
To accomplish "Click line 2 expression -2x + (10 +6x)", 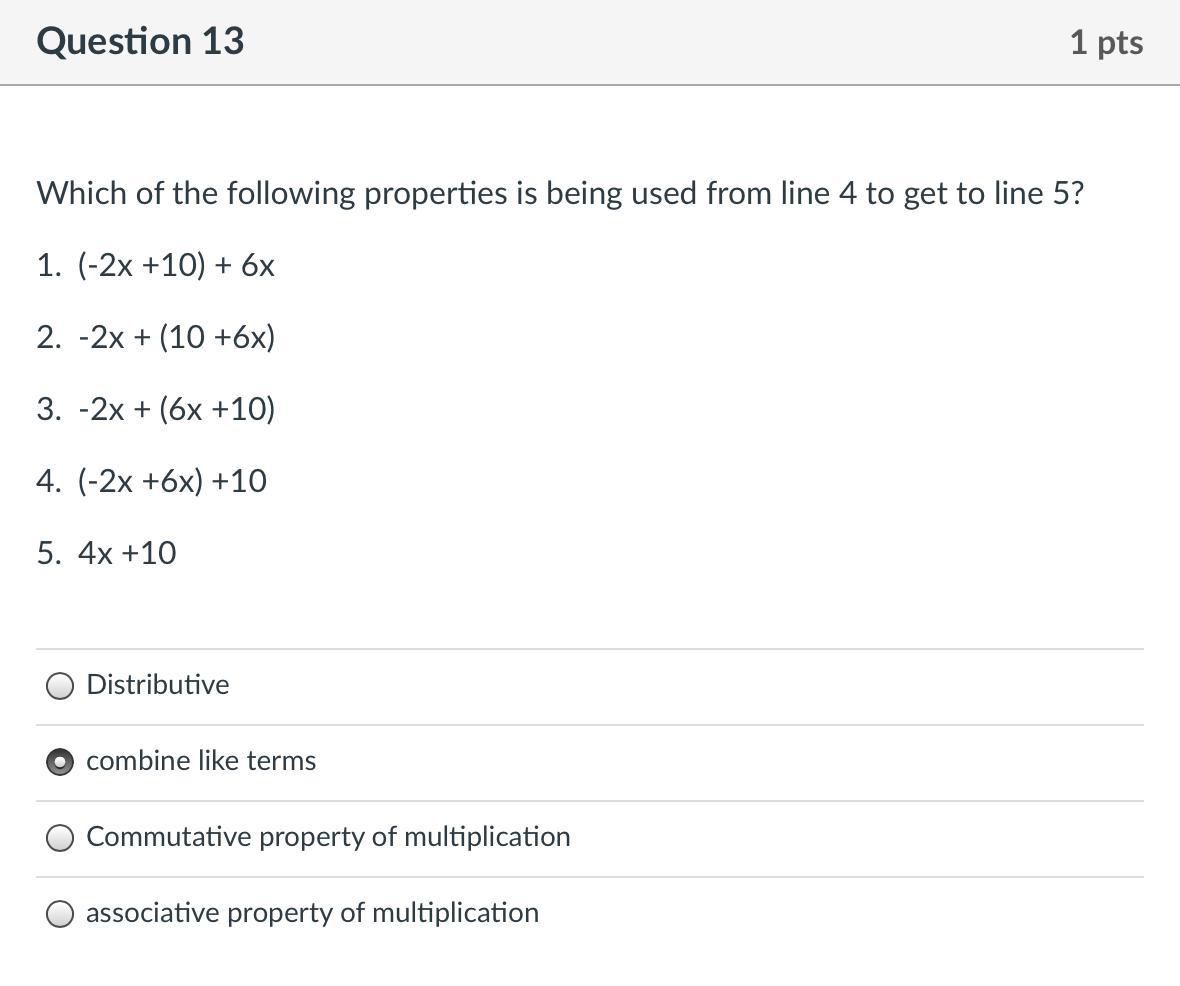I will pos(176,338).
